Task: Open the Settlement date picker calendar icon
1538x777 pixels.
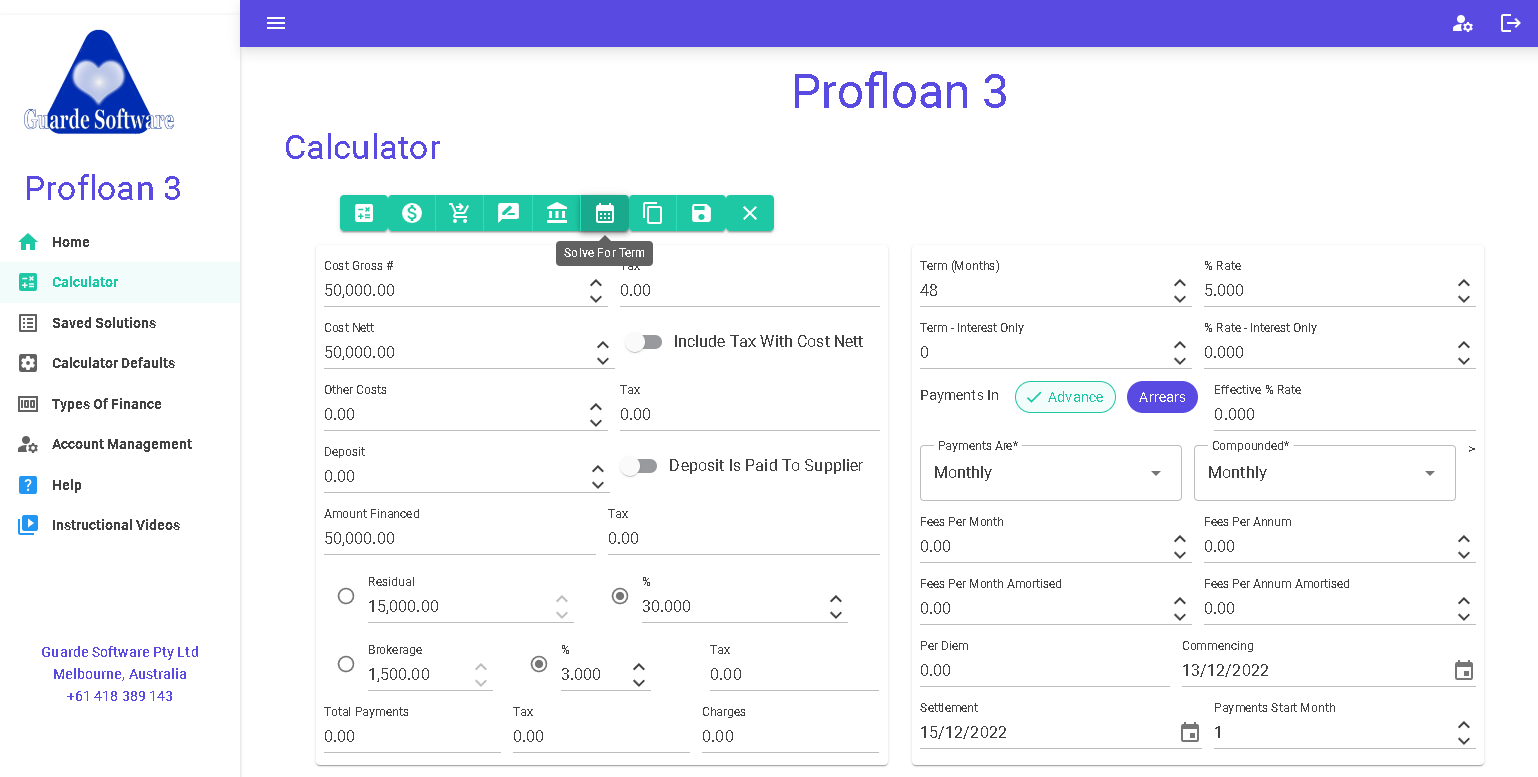Action: pos(1190,732)
